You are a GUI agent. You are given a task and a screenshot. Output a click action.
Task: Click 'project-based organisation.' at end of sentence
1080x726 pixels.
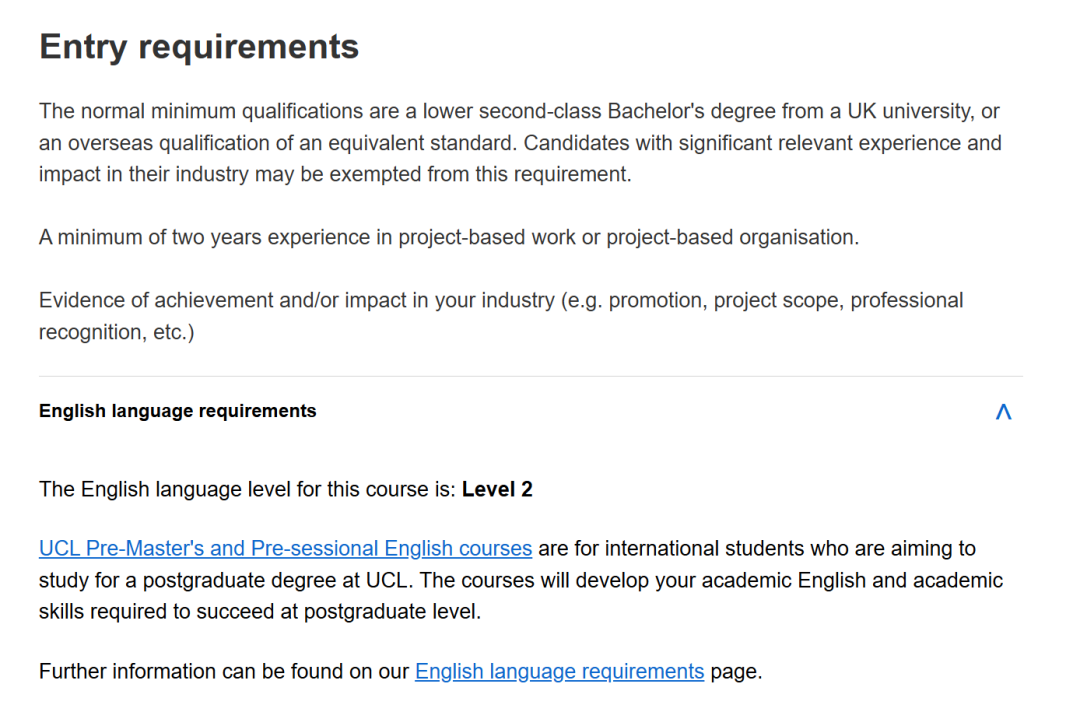pos(732,238)
